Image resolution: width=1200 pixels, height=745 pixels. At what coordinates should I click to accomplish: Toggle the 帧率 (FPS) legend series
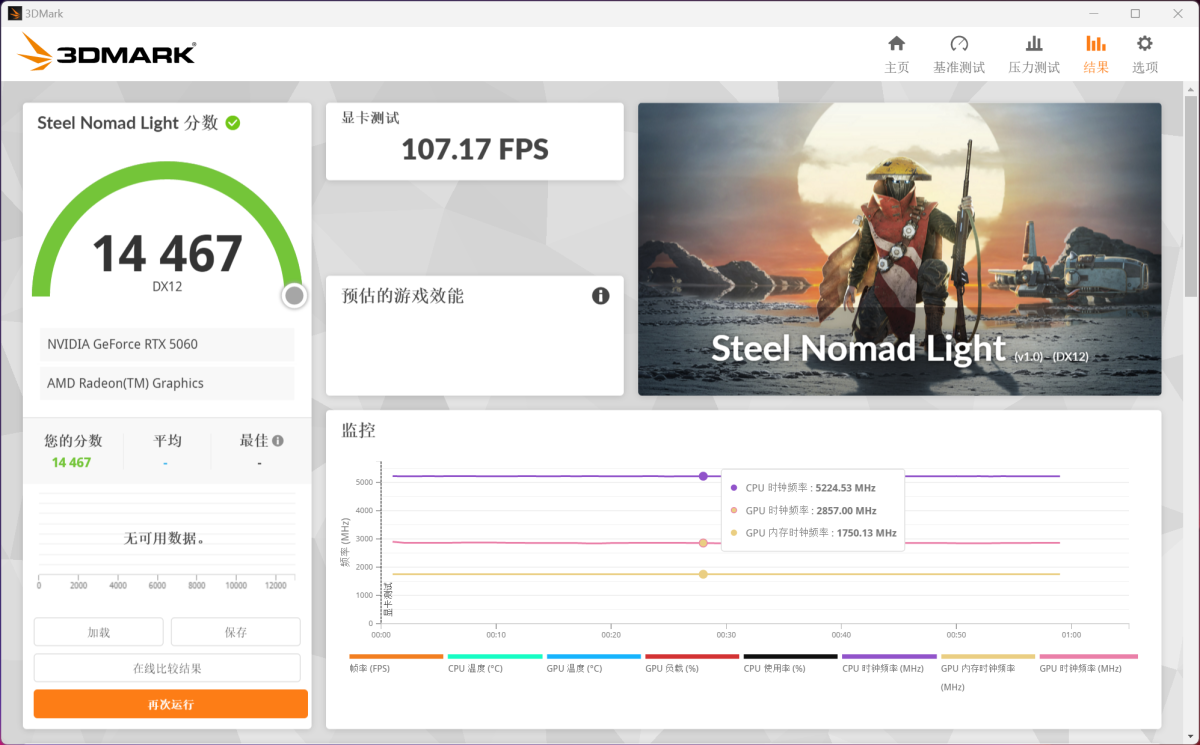point(395,663)
